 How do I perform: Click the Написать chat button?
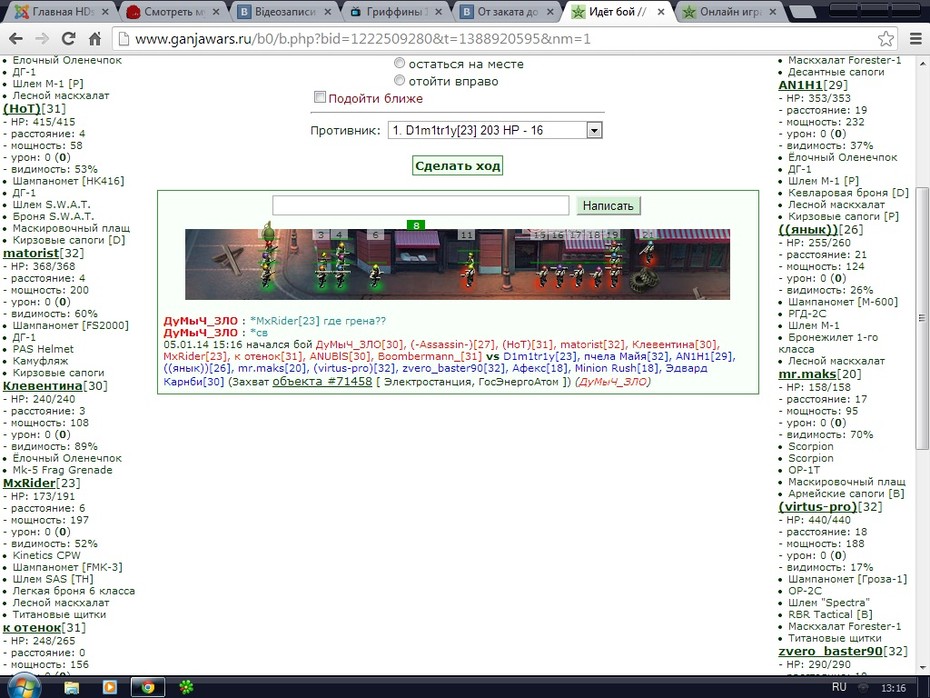point(608,206)
